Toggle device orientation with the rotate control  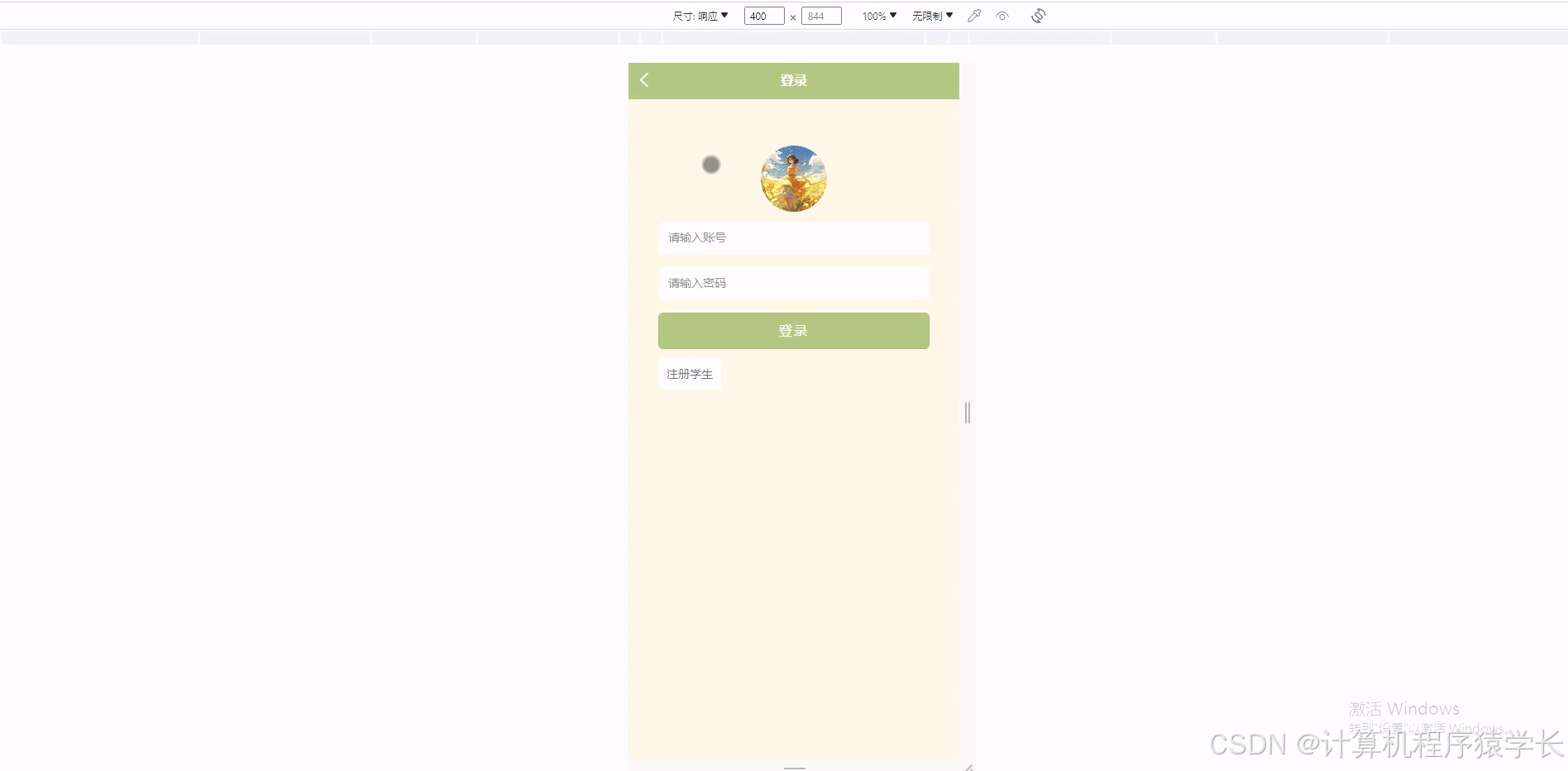tap(1038, 15)
